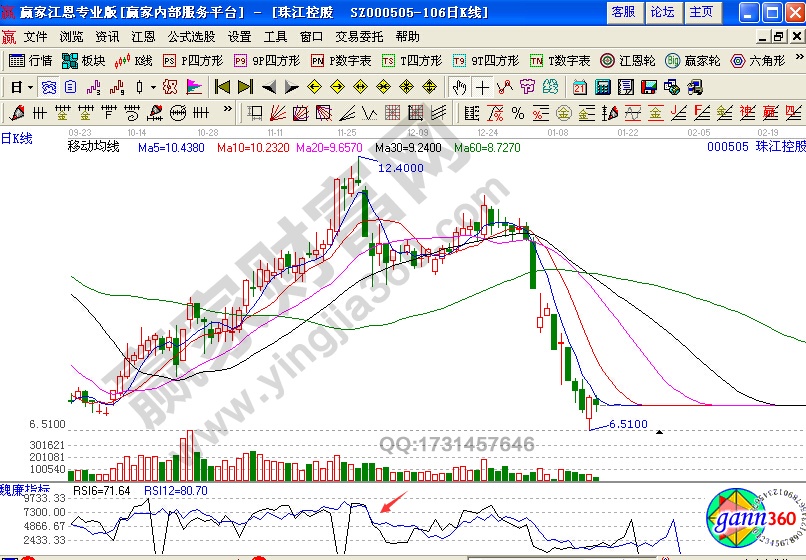Click the 日K线 chart label
The height and width of the screenshot is (560, 806).
coord(16,138)
